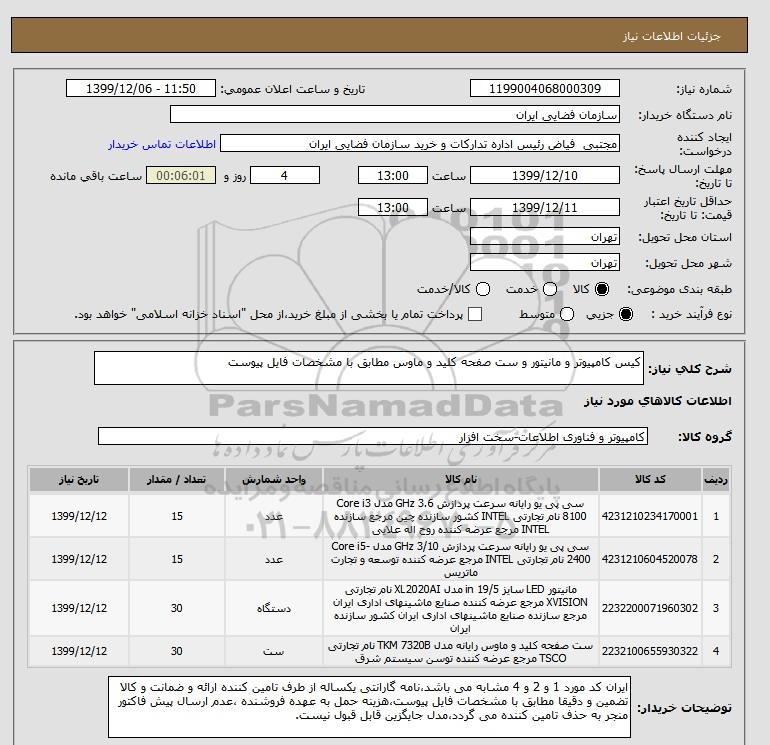Image resolution: width=770 pixels, height=745 pixels.
Task: Click product code 2232100655930322
Action: point(650,651)
